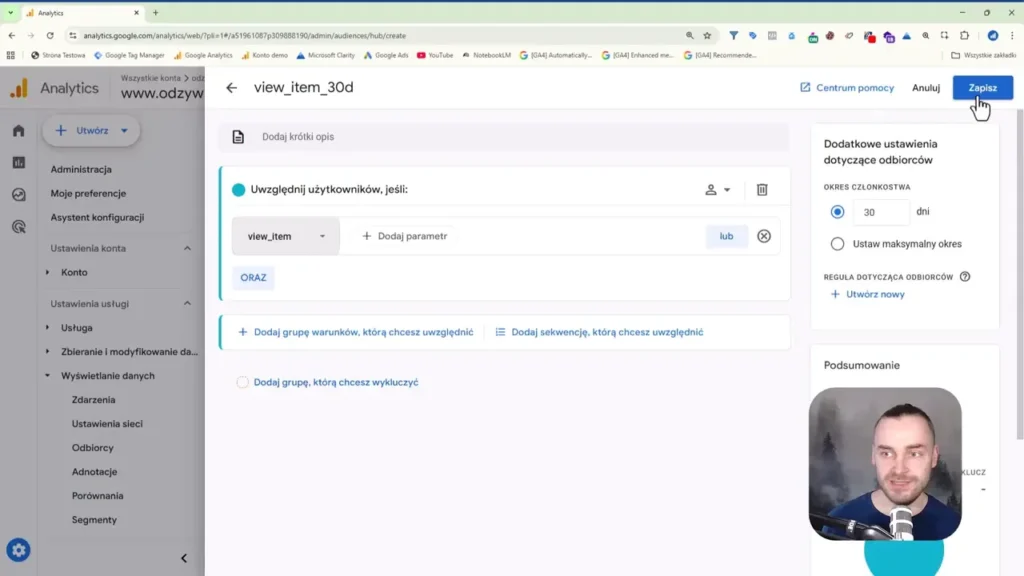This screenshot has width=1024, height=576.
Task: Open Microsoft Clarity bookmark
Action: click(x=325, y=56)
